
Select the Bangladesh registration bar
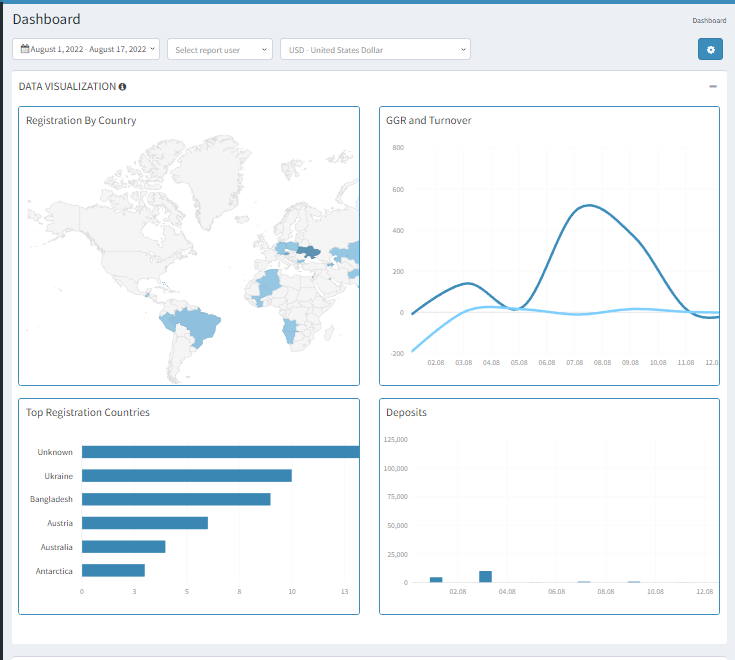[x=176, y=499]
